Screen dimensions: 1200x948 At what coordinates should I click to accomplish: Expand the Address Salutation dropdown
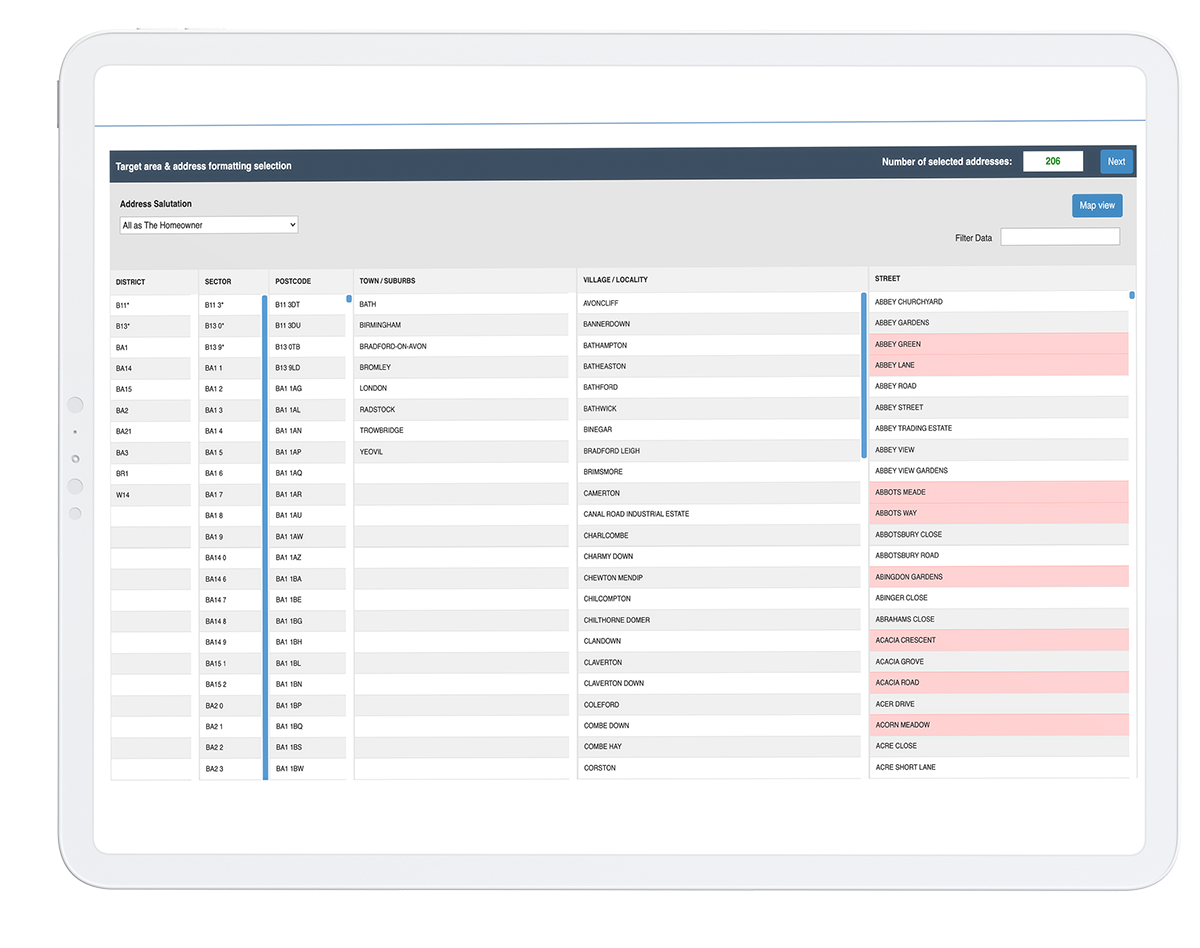click(x=208, y=226)
